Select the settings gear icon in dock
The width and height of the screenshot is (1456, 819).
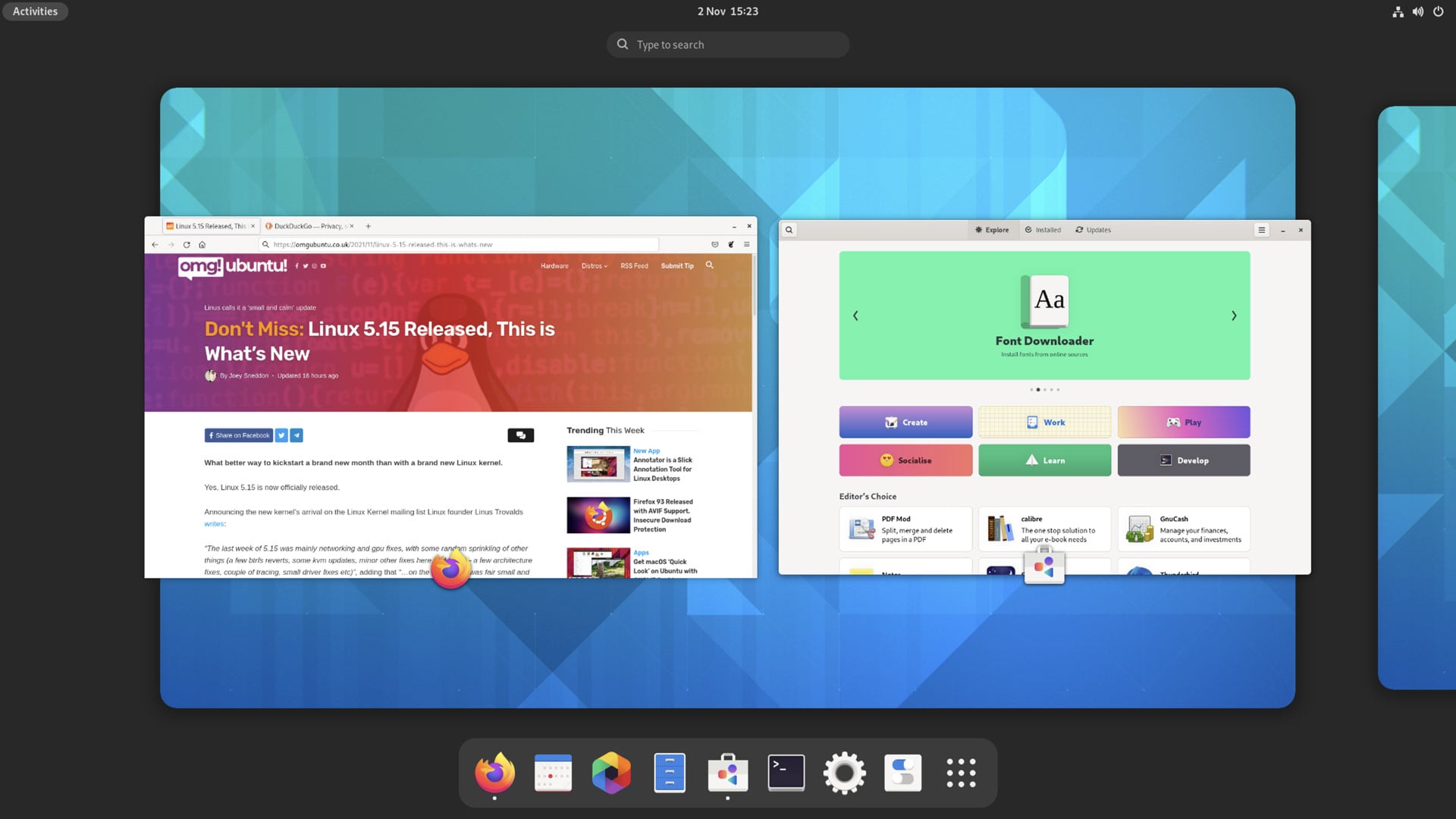(844, 772)
